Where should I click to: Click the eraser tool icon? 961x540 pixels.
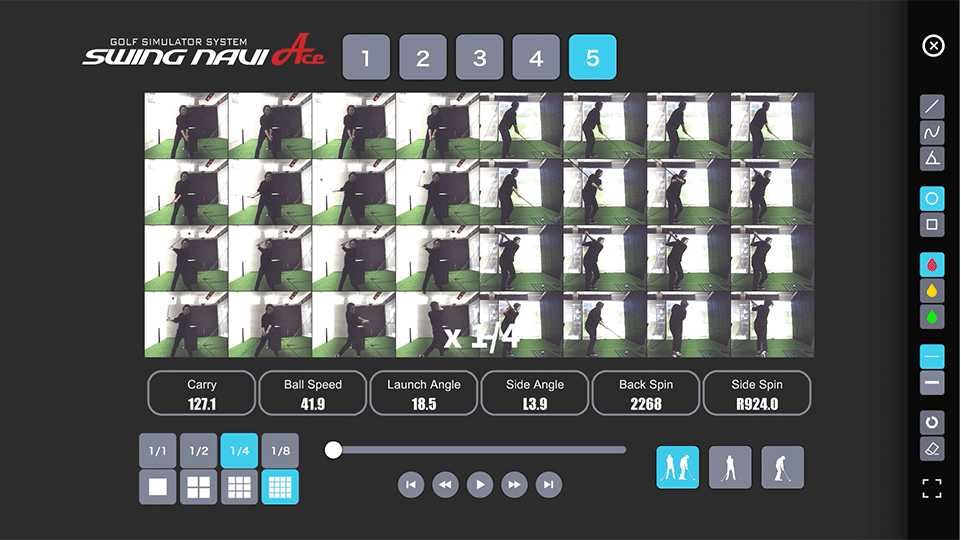point(932,448)
